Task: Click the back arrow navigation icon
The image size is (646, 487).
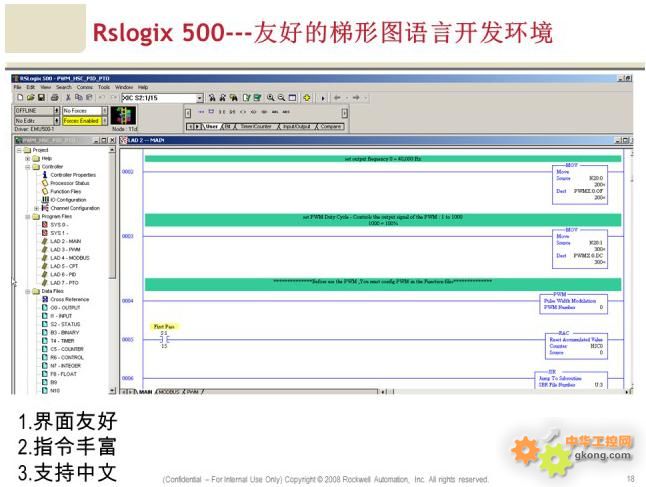Action: coord(337,98)
